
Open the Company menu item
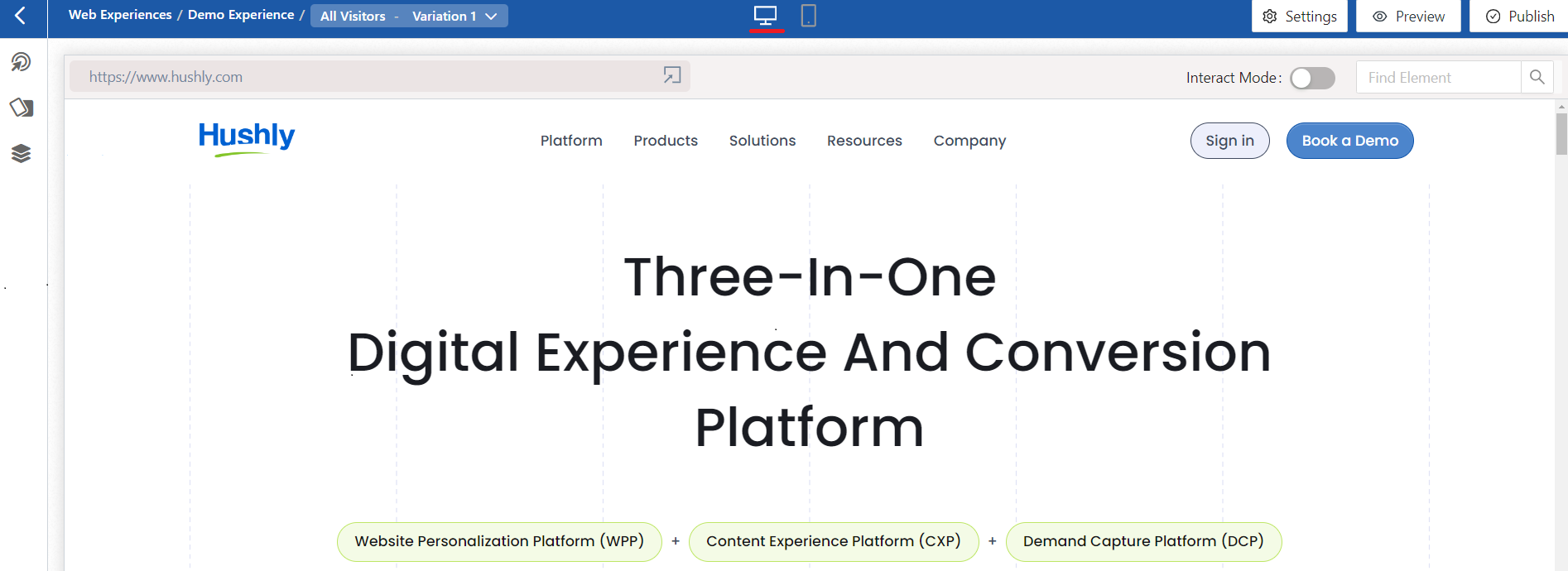click(x=969, y=141)
